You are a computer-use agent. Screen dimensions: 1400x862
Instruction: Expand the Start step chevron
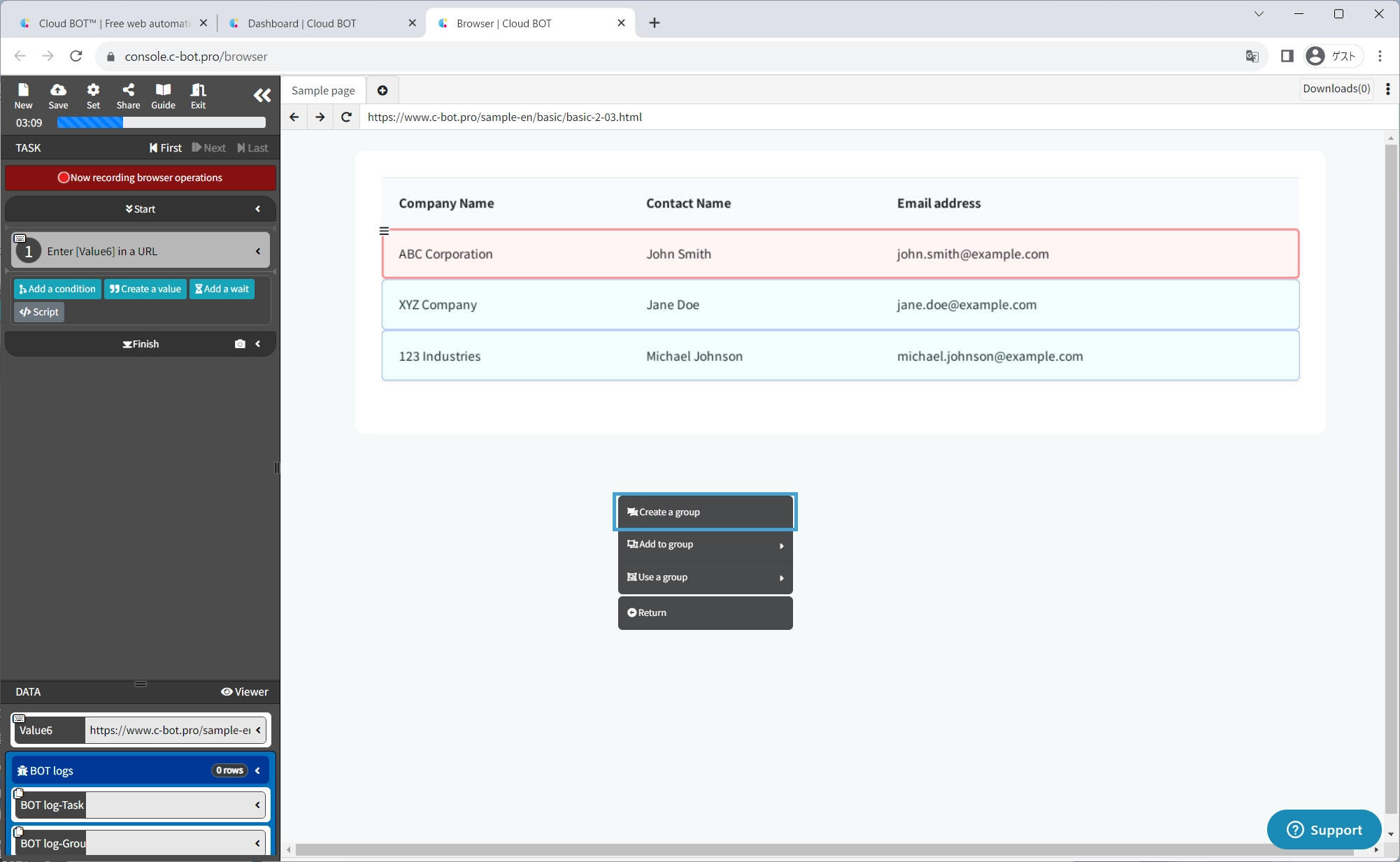[258, 209]
